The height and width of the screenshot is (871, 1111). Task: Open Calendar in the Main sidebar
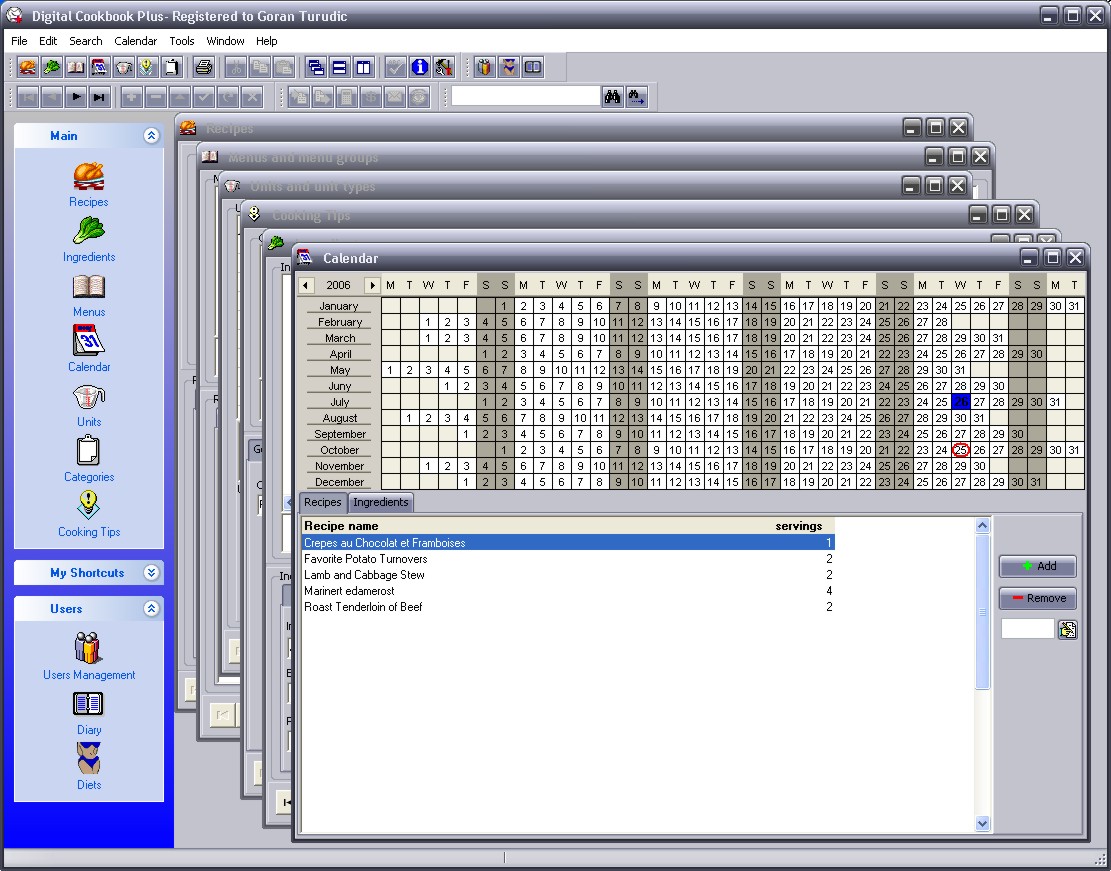(x=89, y=349)
